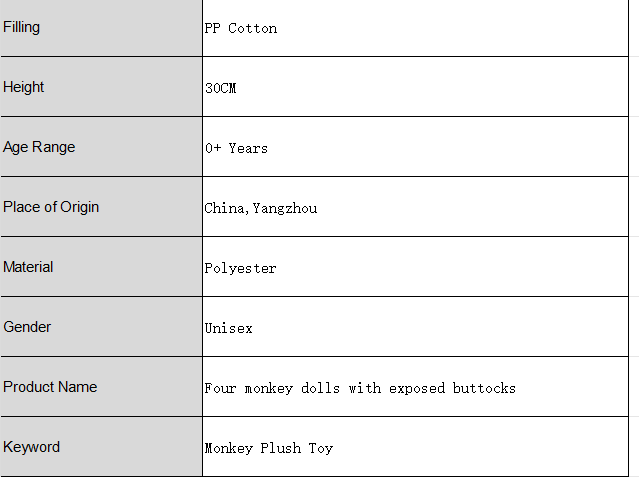Select the Height label cell
Viewport: 639px width, 477px height.
tap(101, 87)
